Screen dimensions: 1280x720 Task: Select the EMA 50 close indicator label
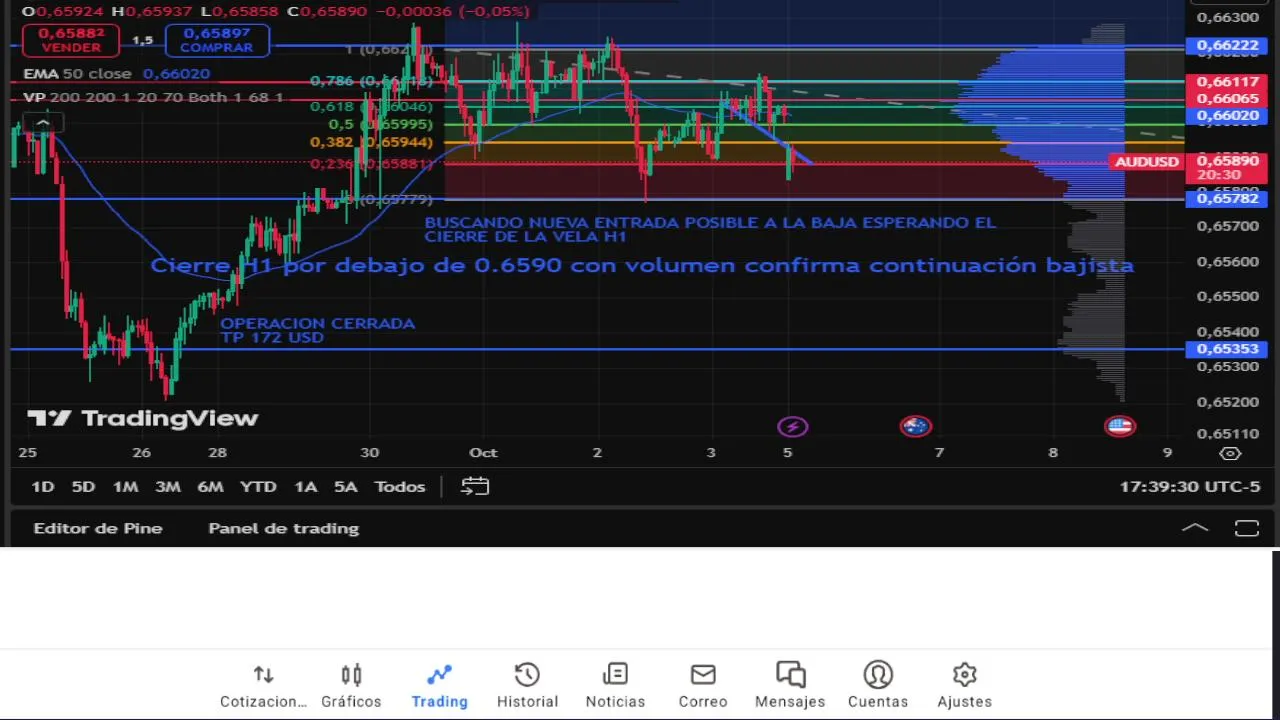click(x=78, y=74)
